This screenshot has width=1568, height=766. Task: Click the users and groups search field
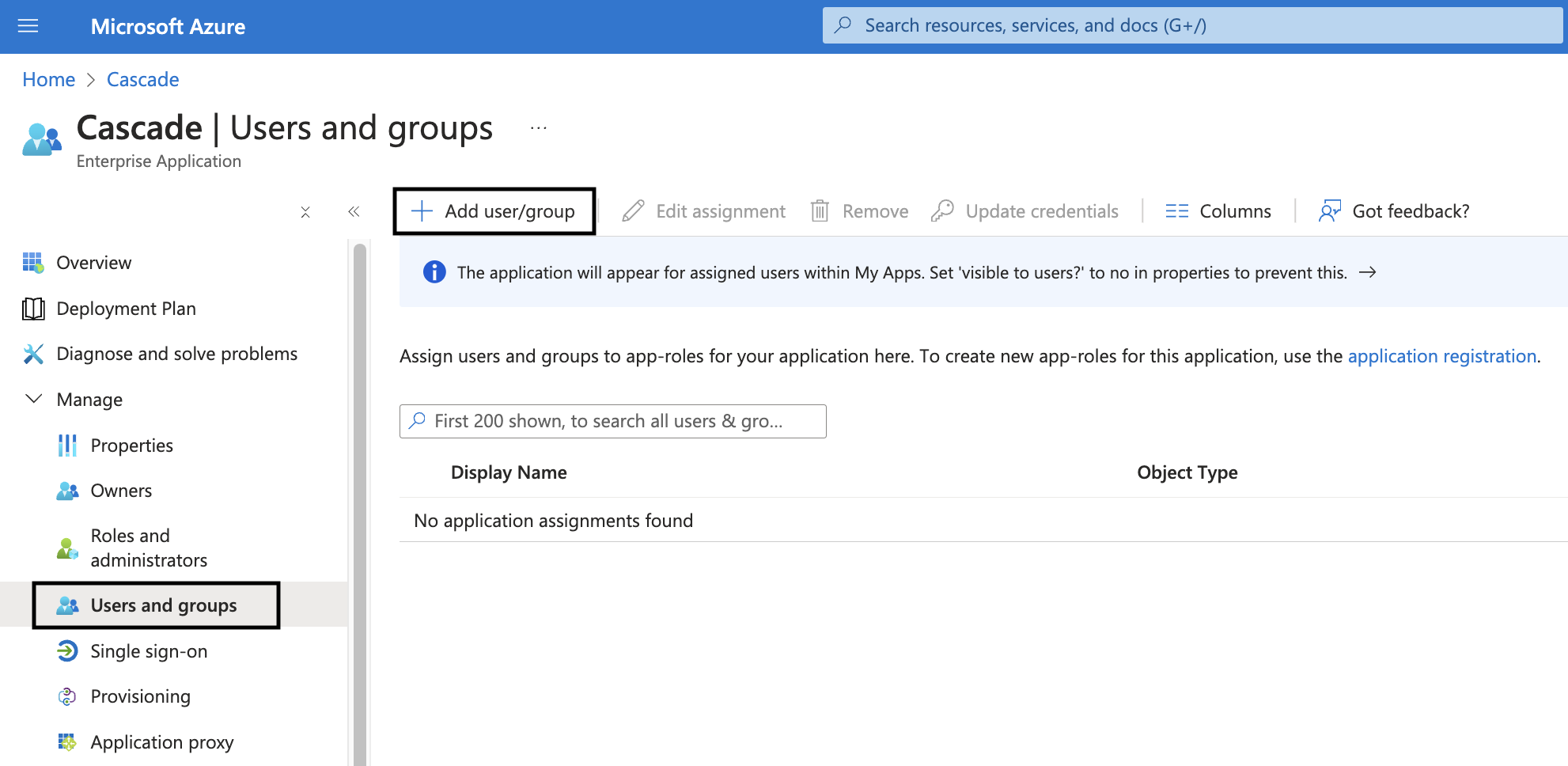(612, 421)
